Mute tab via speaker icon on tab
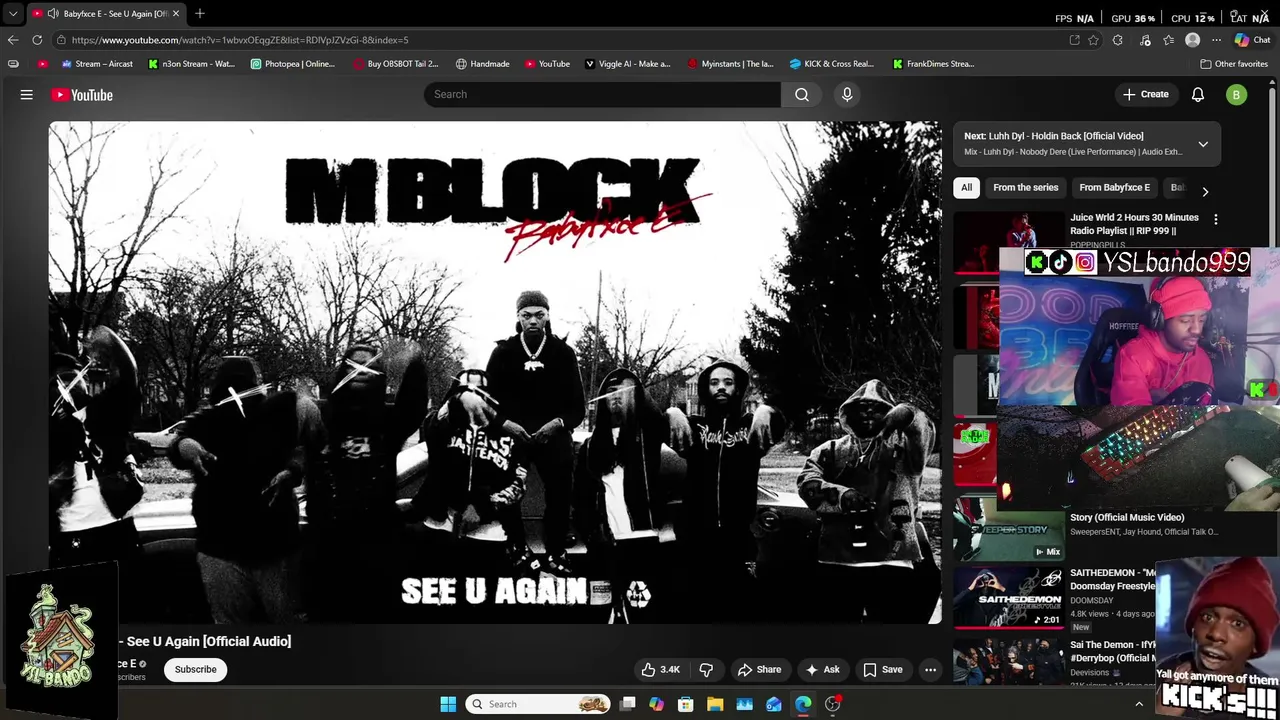Viewport: 1280px width, 720px height. (52, 14)
